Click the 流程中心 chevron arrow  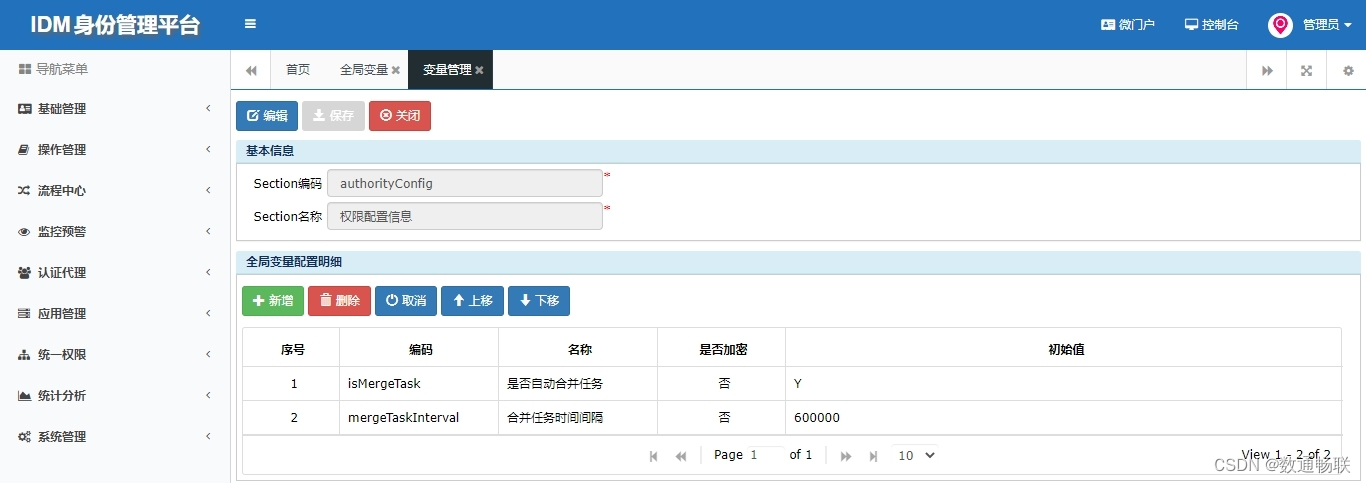(x=208, y=190)
